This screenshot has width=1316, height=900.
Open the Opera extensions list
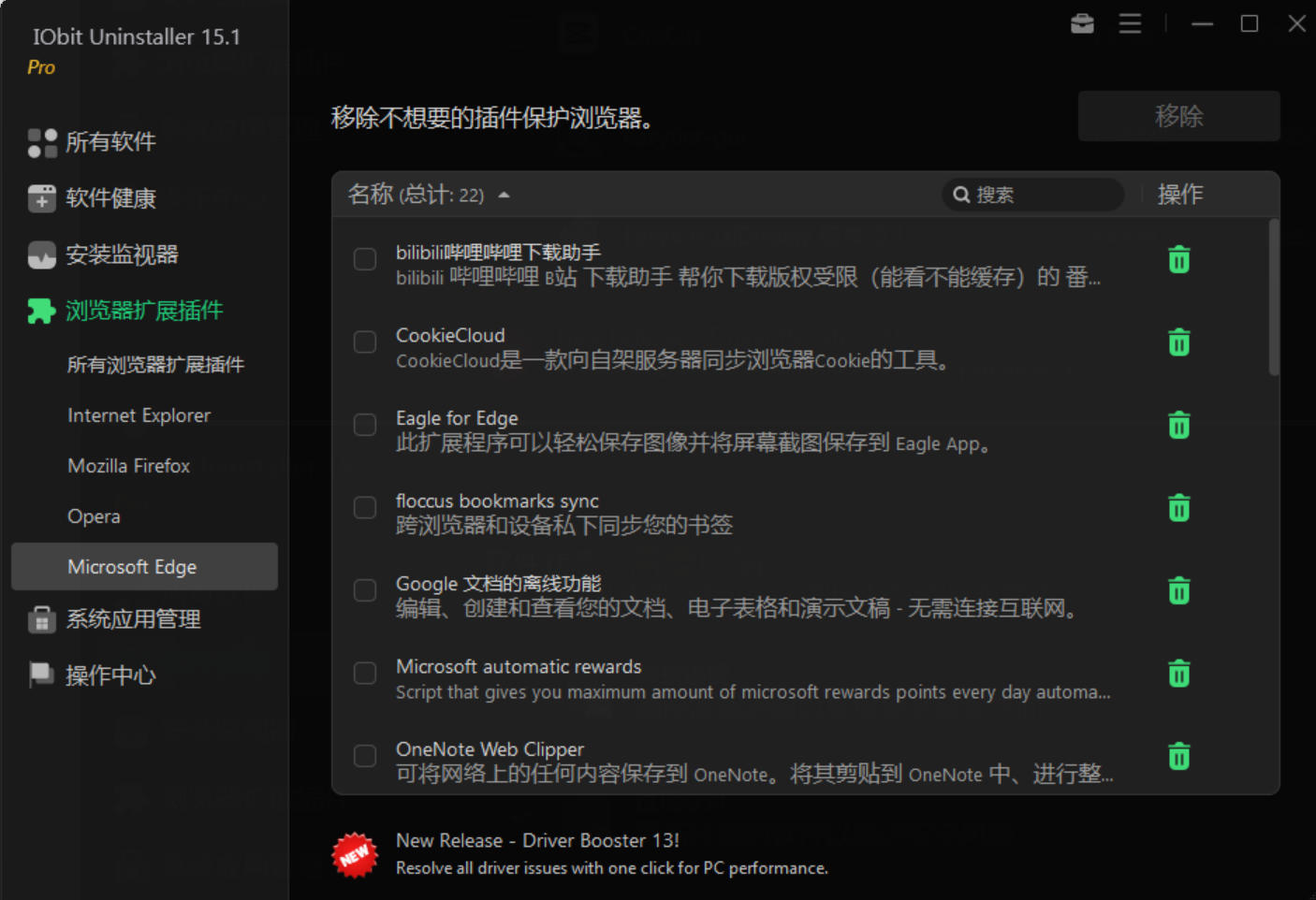tap(94, 516)
